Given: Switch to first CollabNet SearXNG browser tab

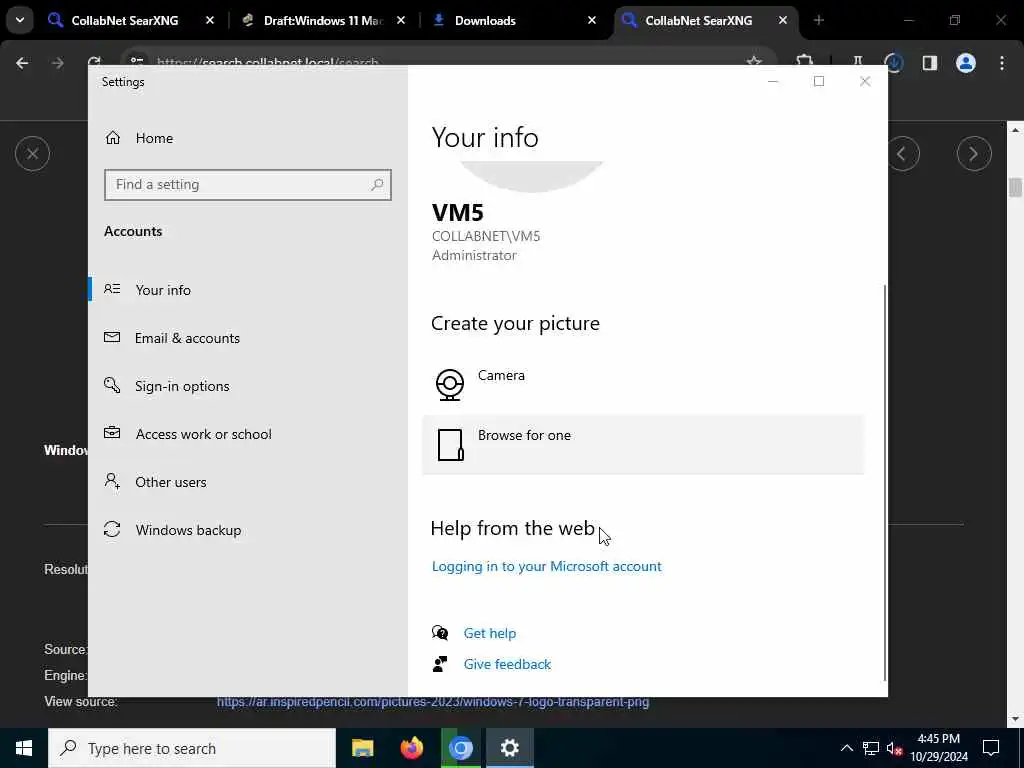Looking at the screenshot, I should [x=124, y=21].
